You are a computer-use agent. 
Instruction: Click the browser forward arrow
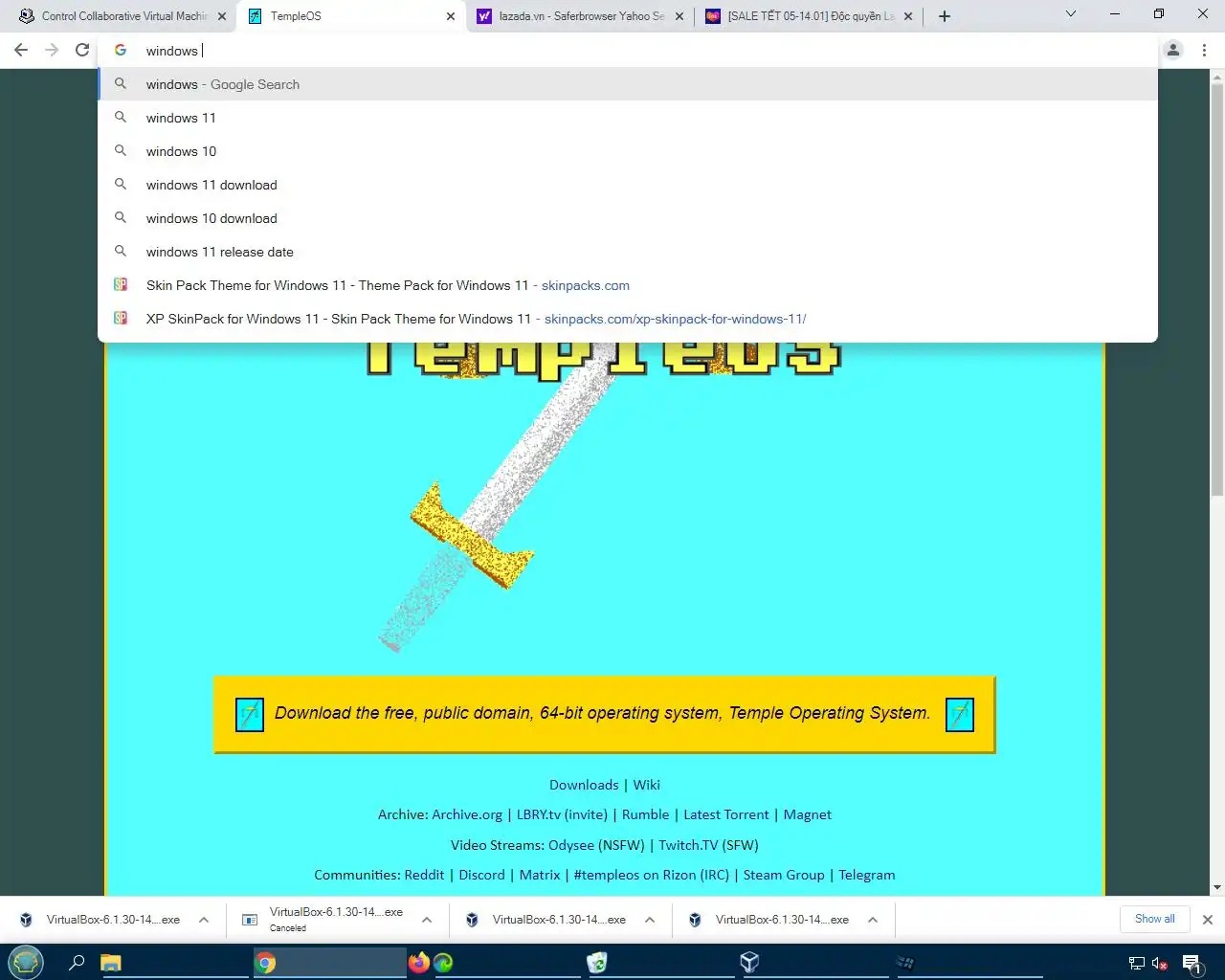tap(52, 50)
